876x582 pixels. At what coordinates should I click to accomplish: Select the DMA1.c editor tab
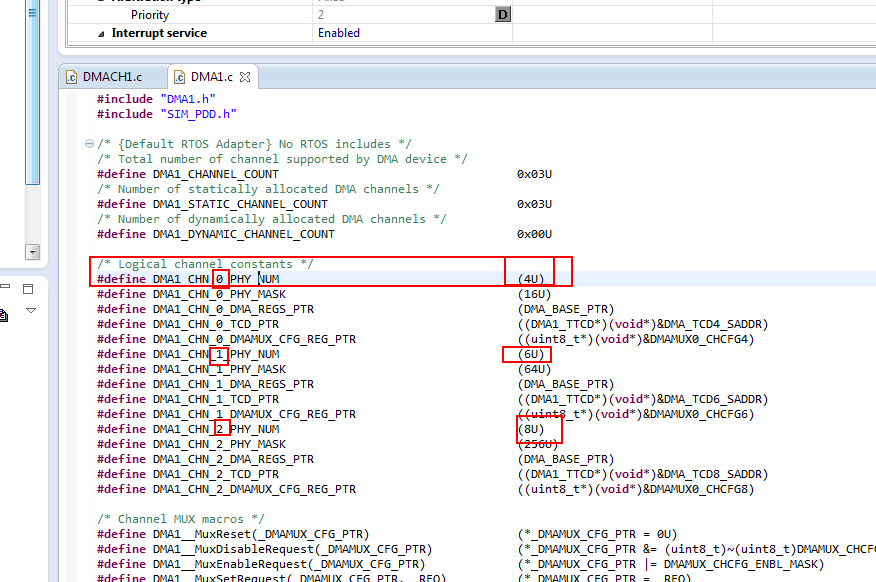[x=211, y=77]
